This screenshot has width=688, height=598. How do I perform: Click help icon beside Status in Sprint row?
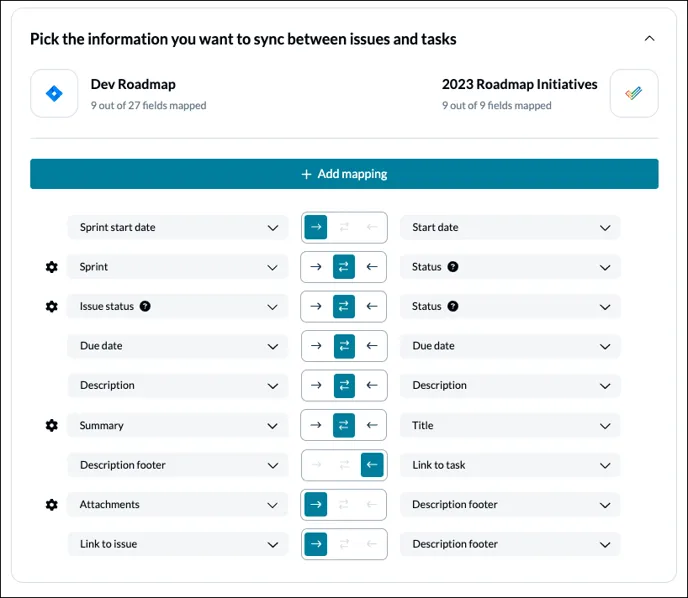coord(453,267)
